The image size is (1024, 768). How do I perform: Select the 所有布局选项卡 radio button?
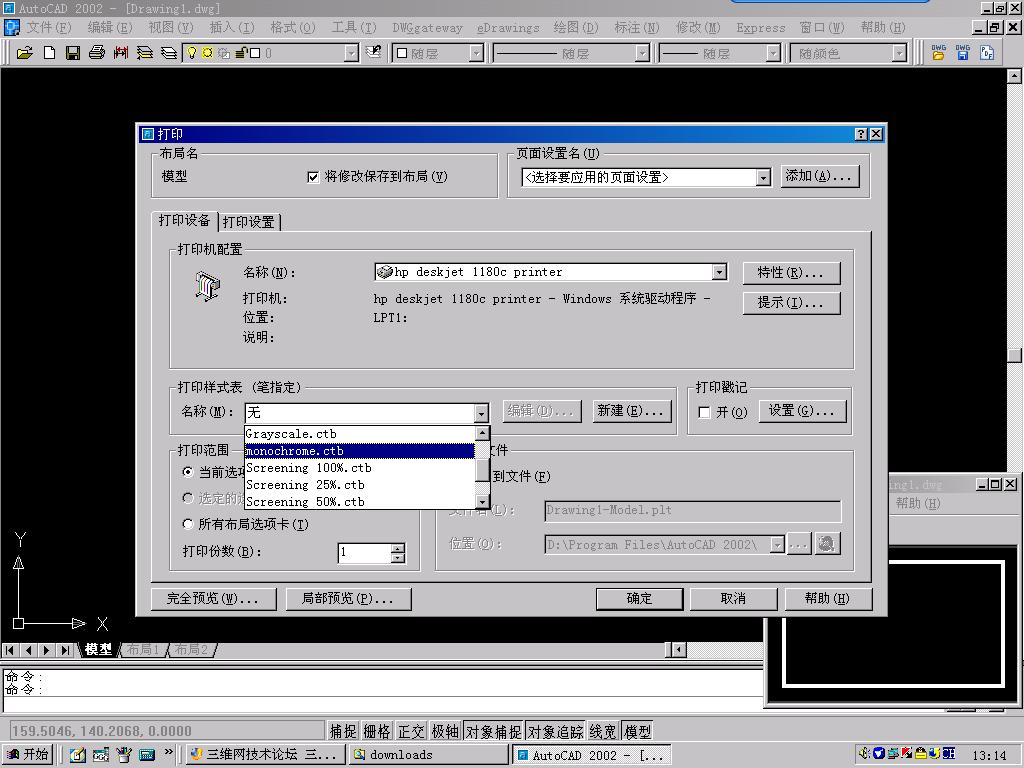[x=188, y=524]
